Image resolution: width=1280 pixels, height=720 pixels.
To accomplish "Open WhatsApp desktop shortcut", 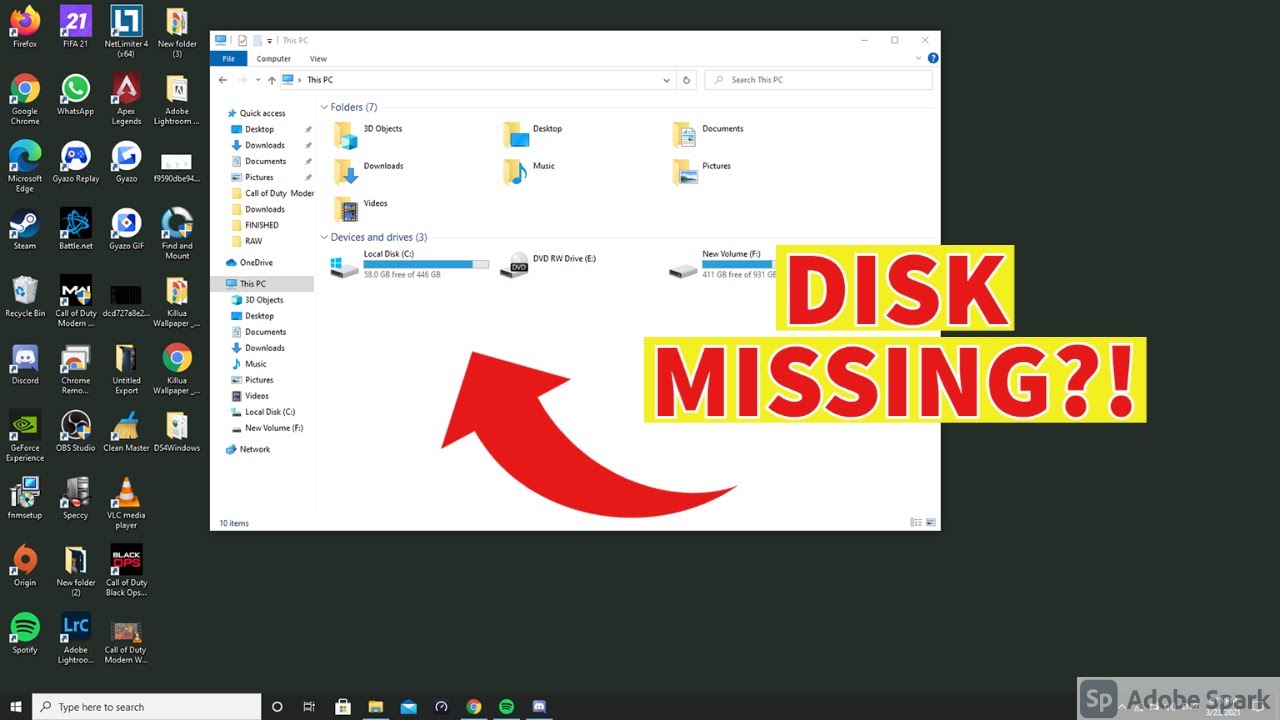I will pyautogui.click(x=75, y=94).
